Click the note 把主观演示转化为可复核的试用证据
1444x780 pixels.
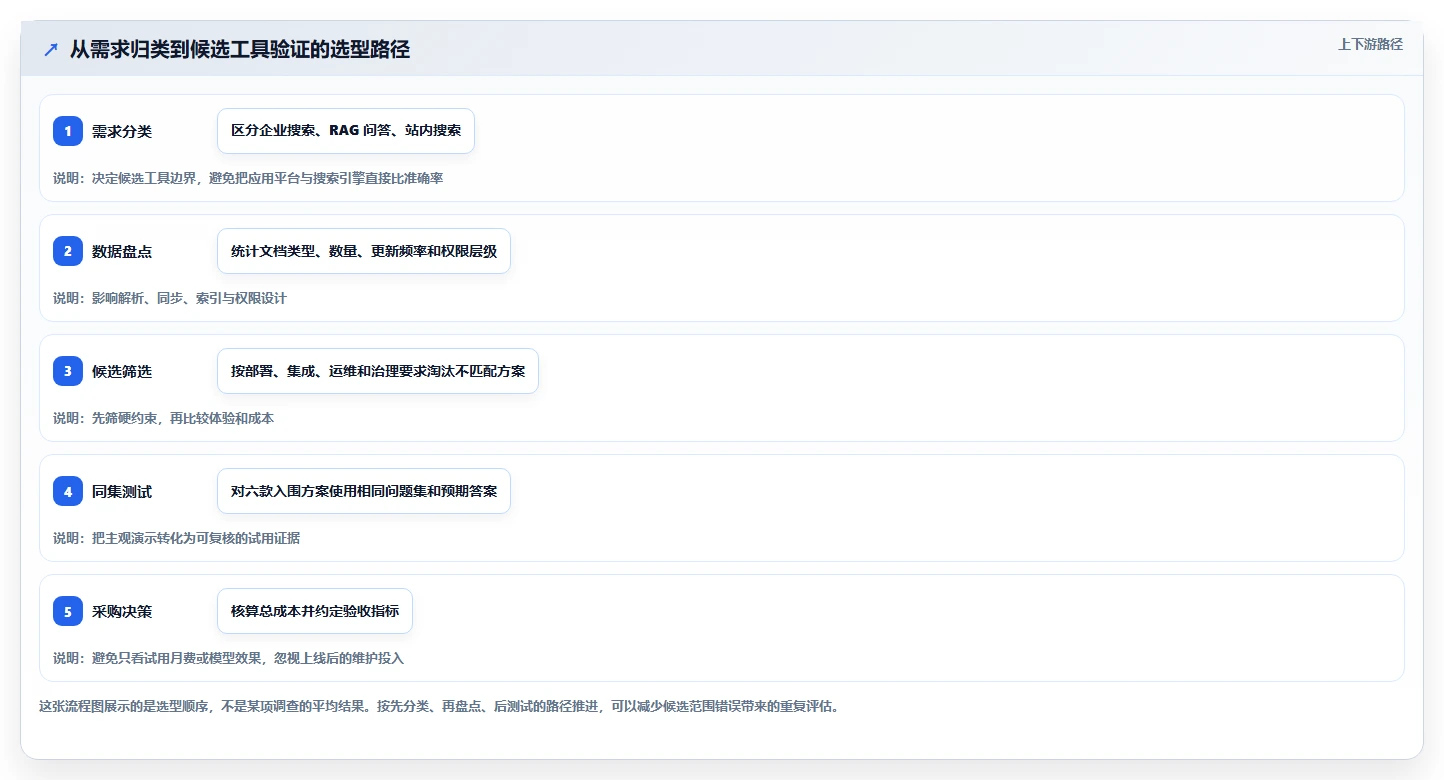click(177, 538)
